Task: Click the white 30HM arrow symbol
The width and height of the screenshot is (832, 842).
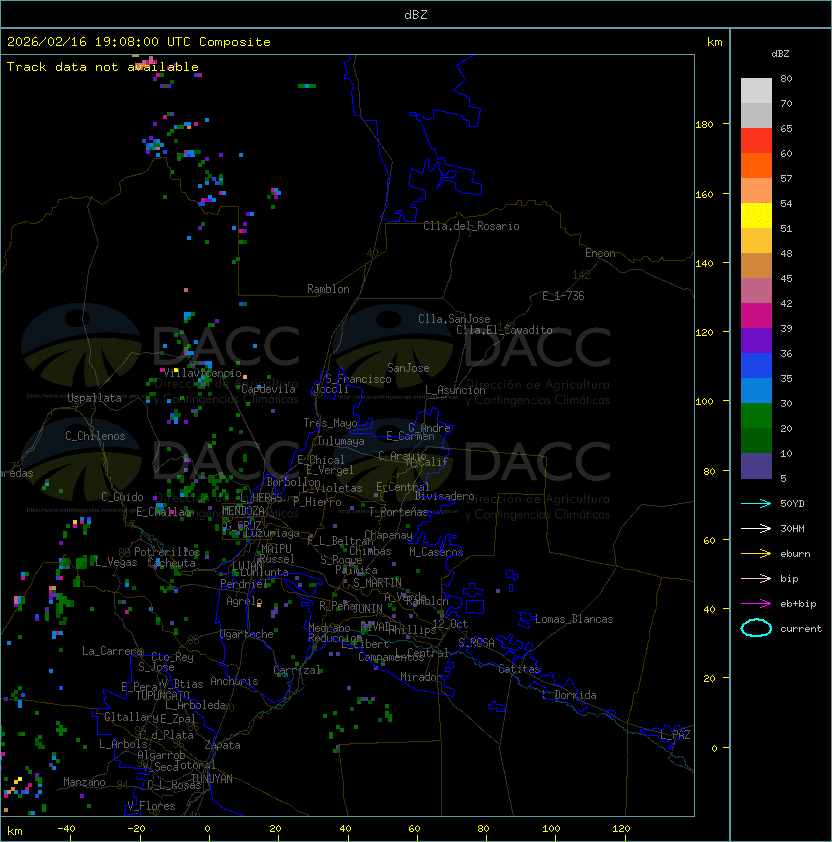Action: [x=756, y=528]
